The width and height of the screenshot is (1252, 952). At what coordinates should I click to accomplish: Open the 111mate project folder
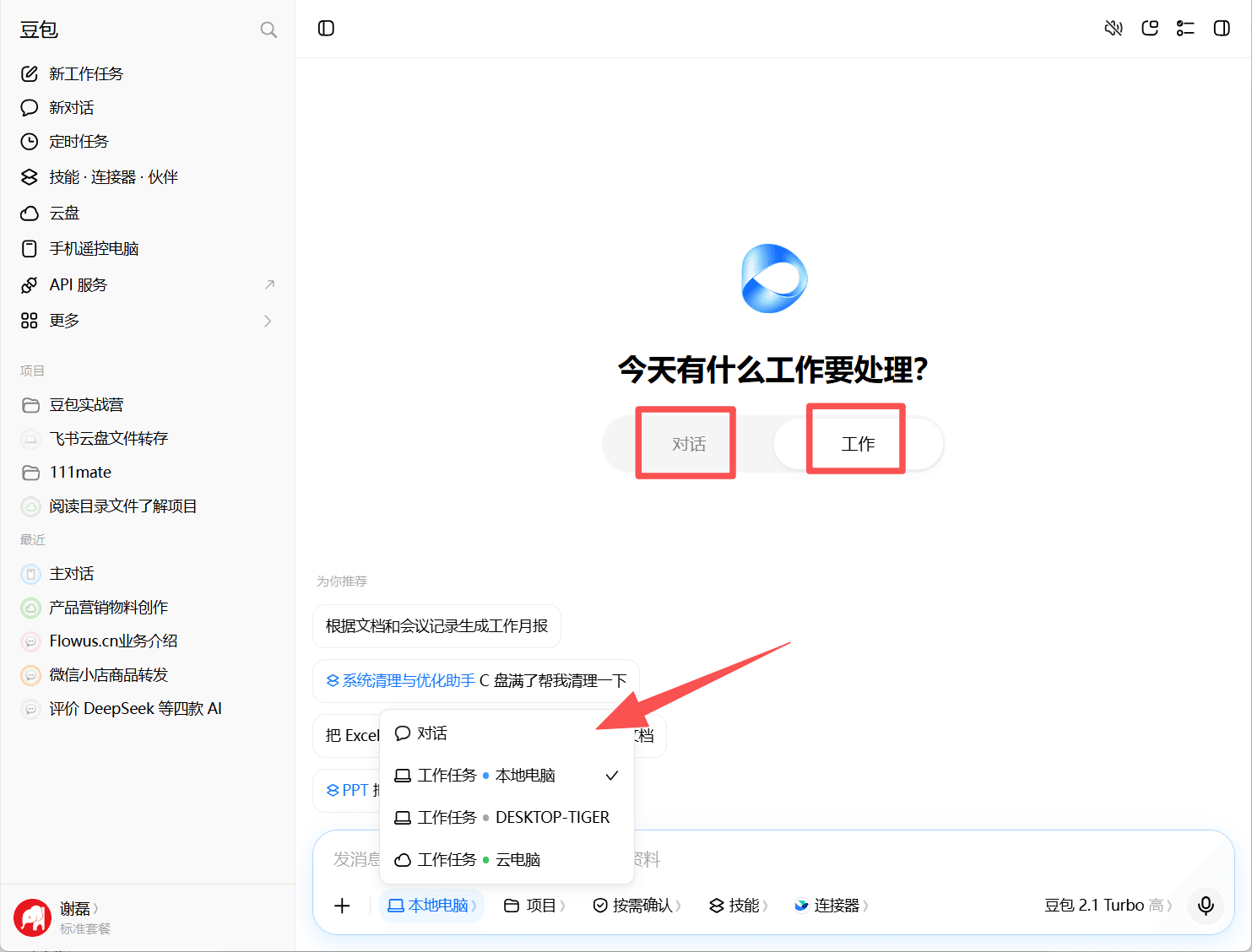click(148, 473)
